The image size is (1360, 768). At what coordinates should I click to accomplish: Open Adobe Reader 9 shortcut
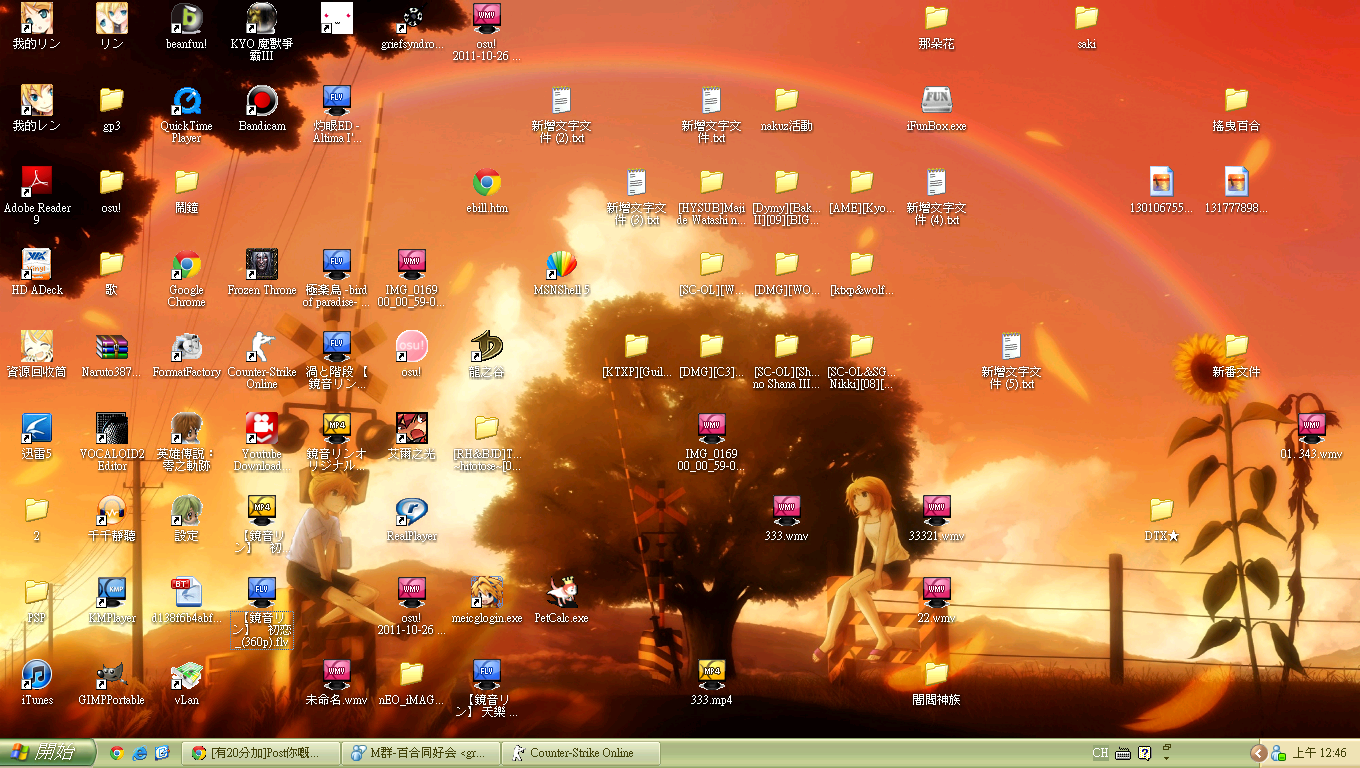coord(37,182)
